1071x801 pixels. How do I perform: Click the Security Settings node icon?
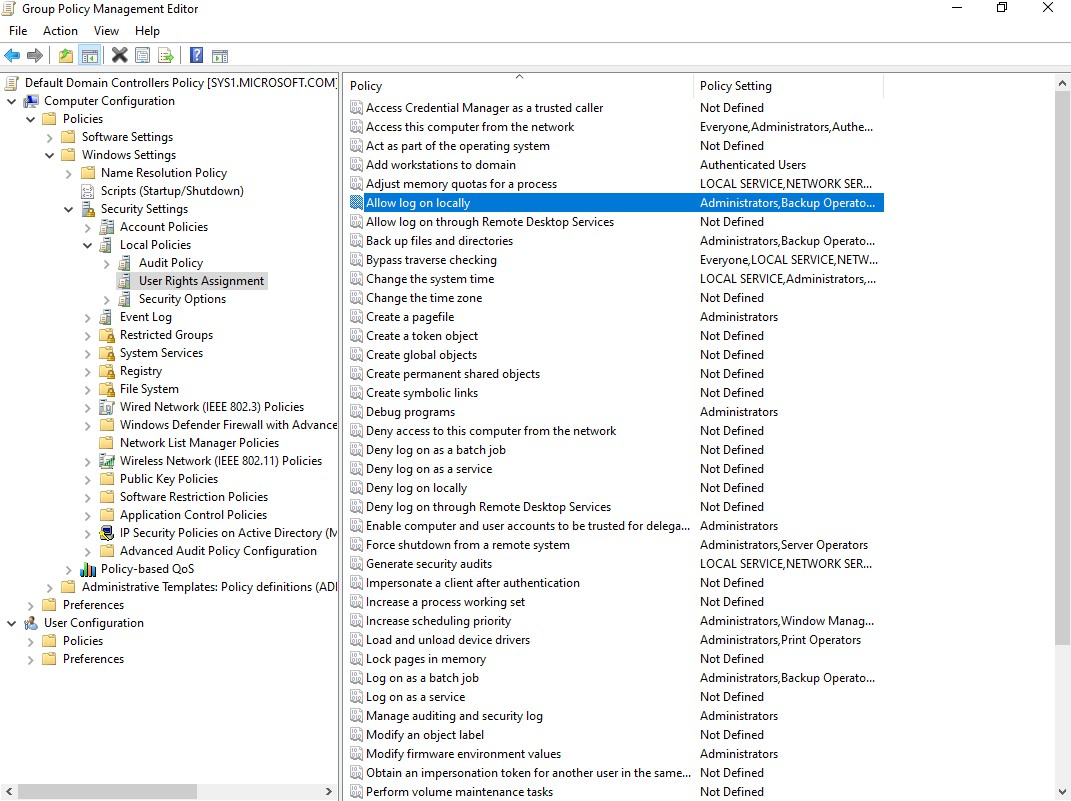pyautogui.click(x=88, y=209)
